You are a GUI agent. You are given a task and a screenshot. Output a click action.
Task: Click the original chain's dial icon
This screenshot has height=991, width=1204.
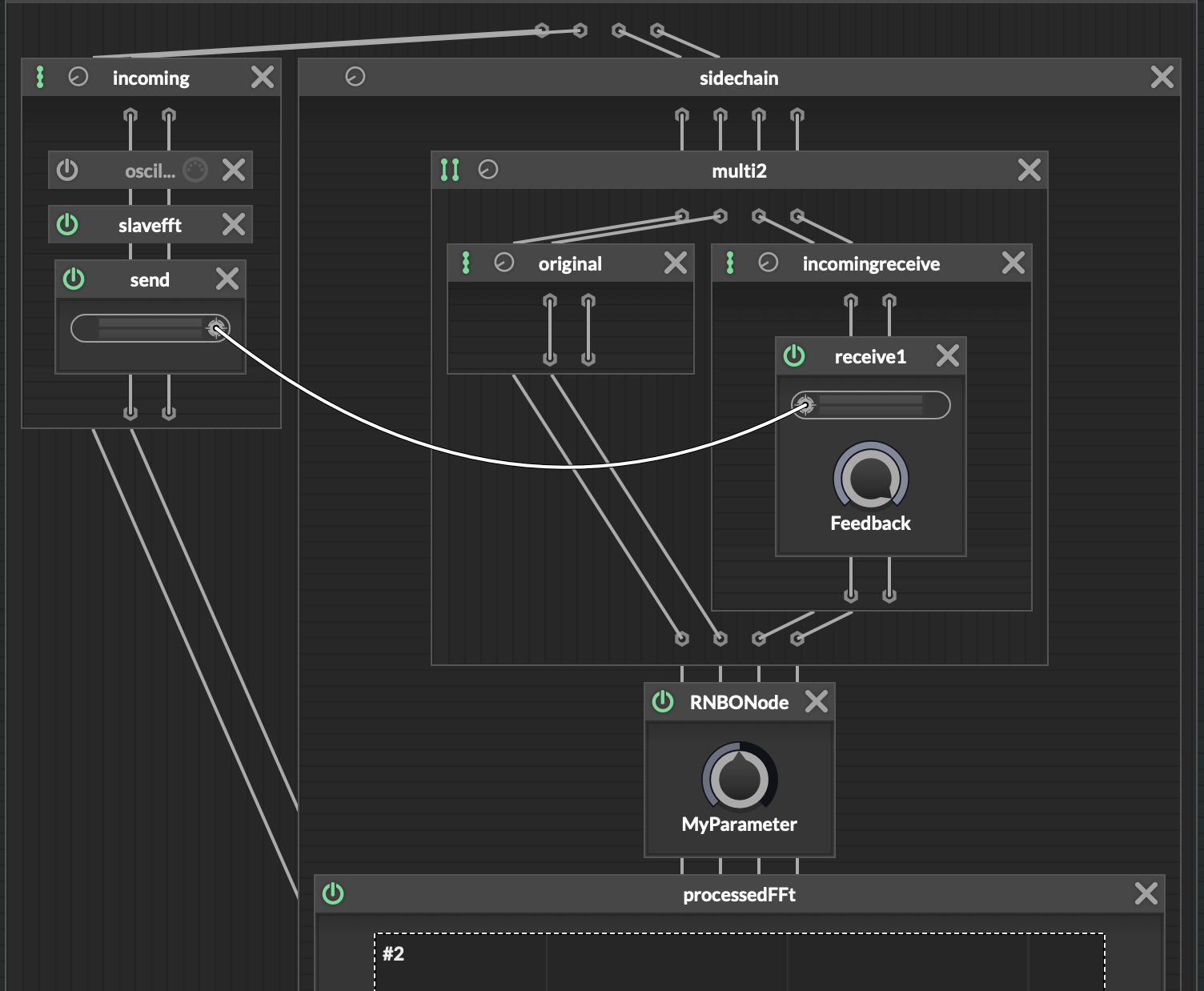[504, 263]
